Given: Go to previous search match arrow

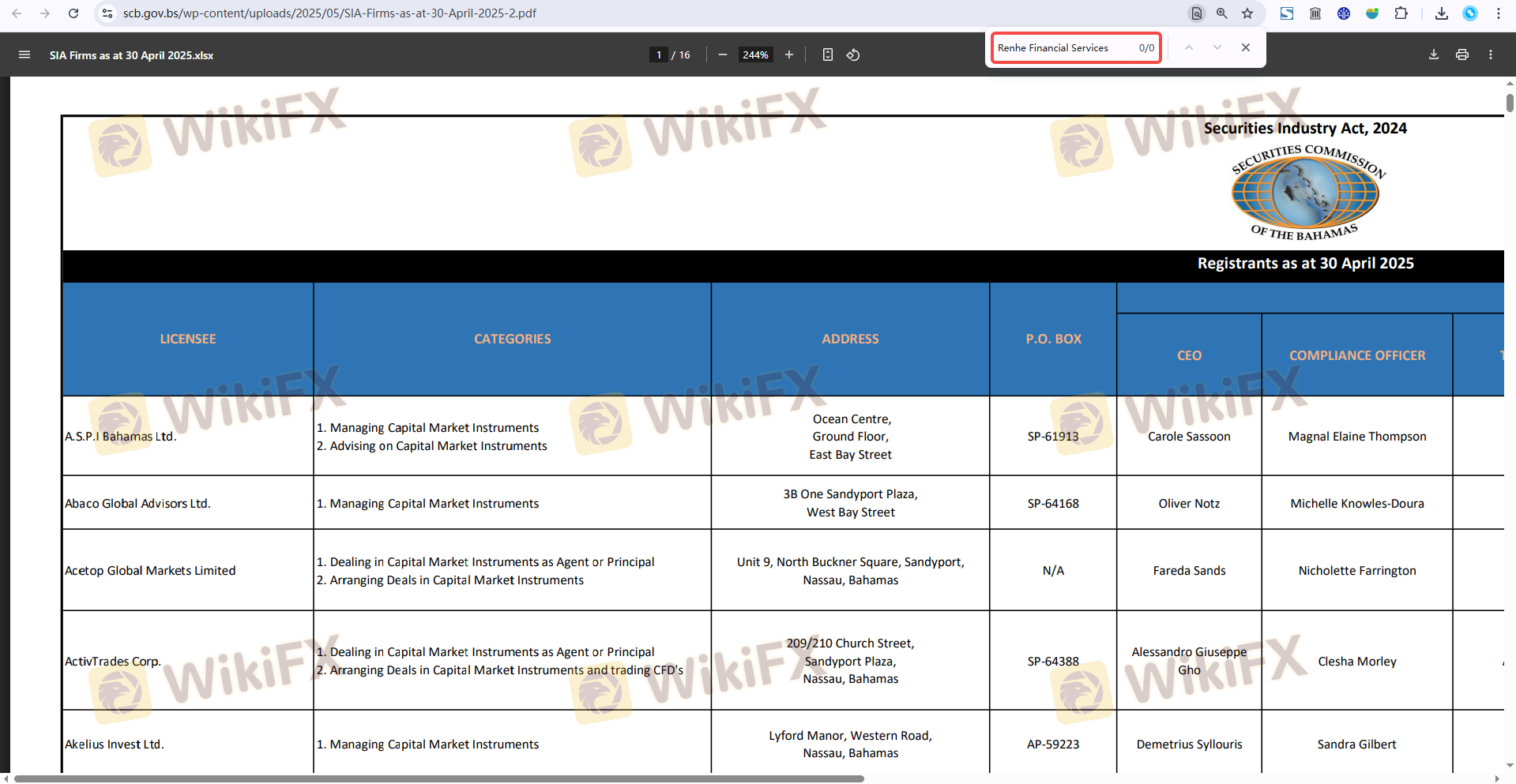Looking at the screenshot, I should pyautogui.click(x=1188, y=48).
